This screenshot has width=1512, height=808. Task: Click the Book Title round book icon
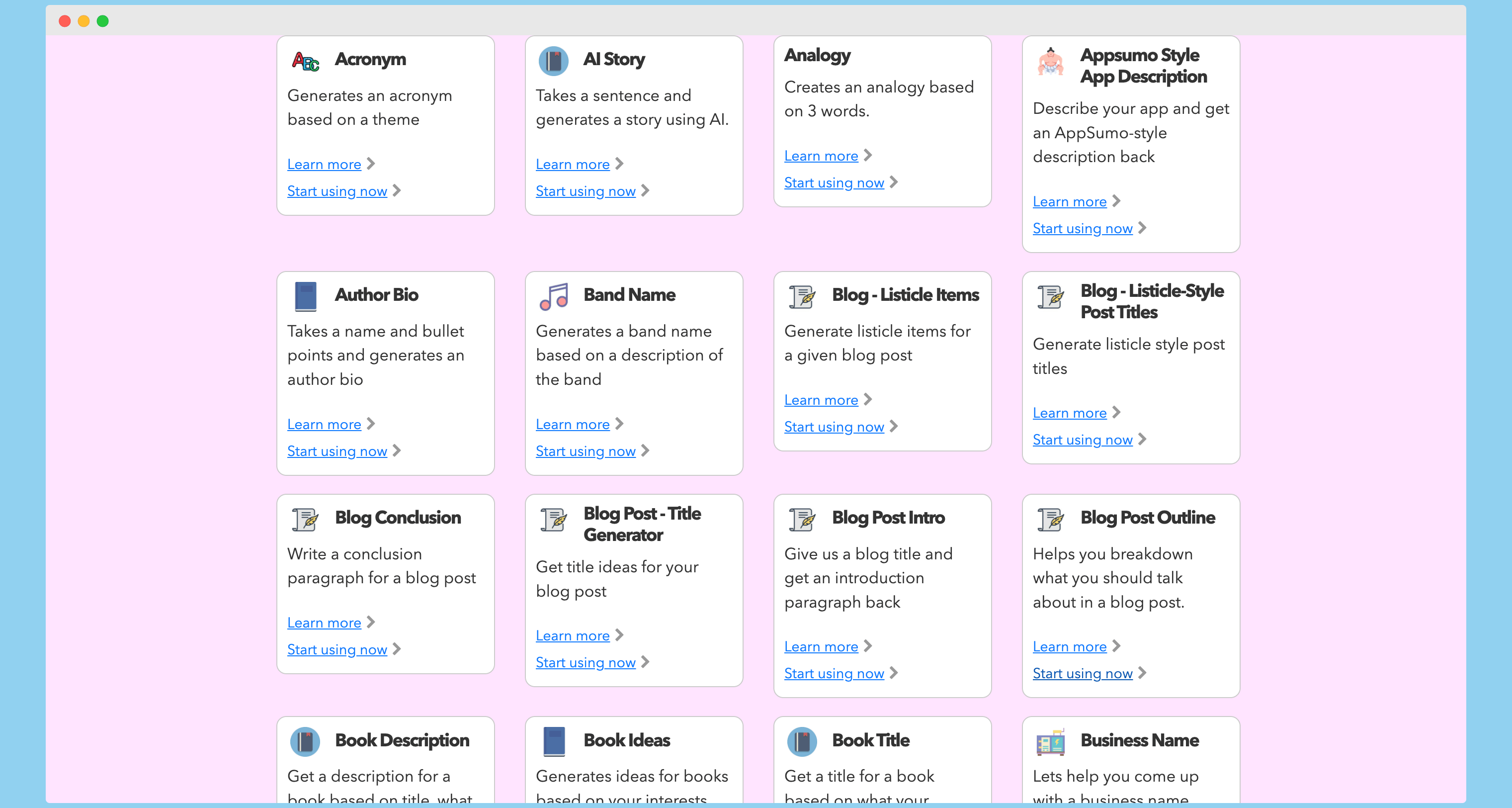click(802, 741)
